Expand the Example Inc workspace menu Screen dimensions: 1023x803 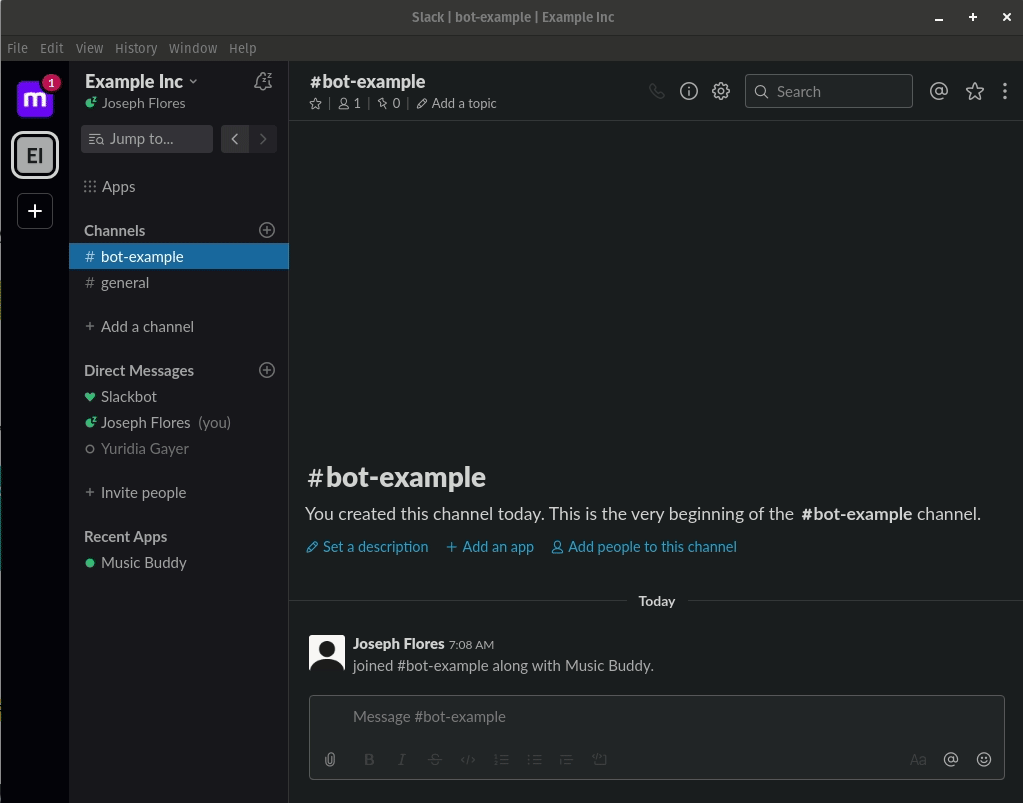point(141,82)
